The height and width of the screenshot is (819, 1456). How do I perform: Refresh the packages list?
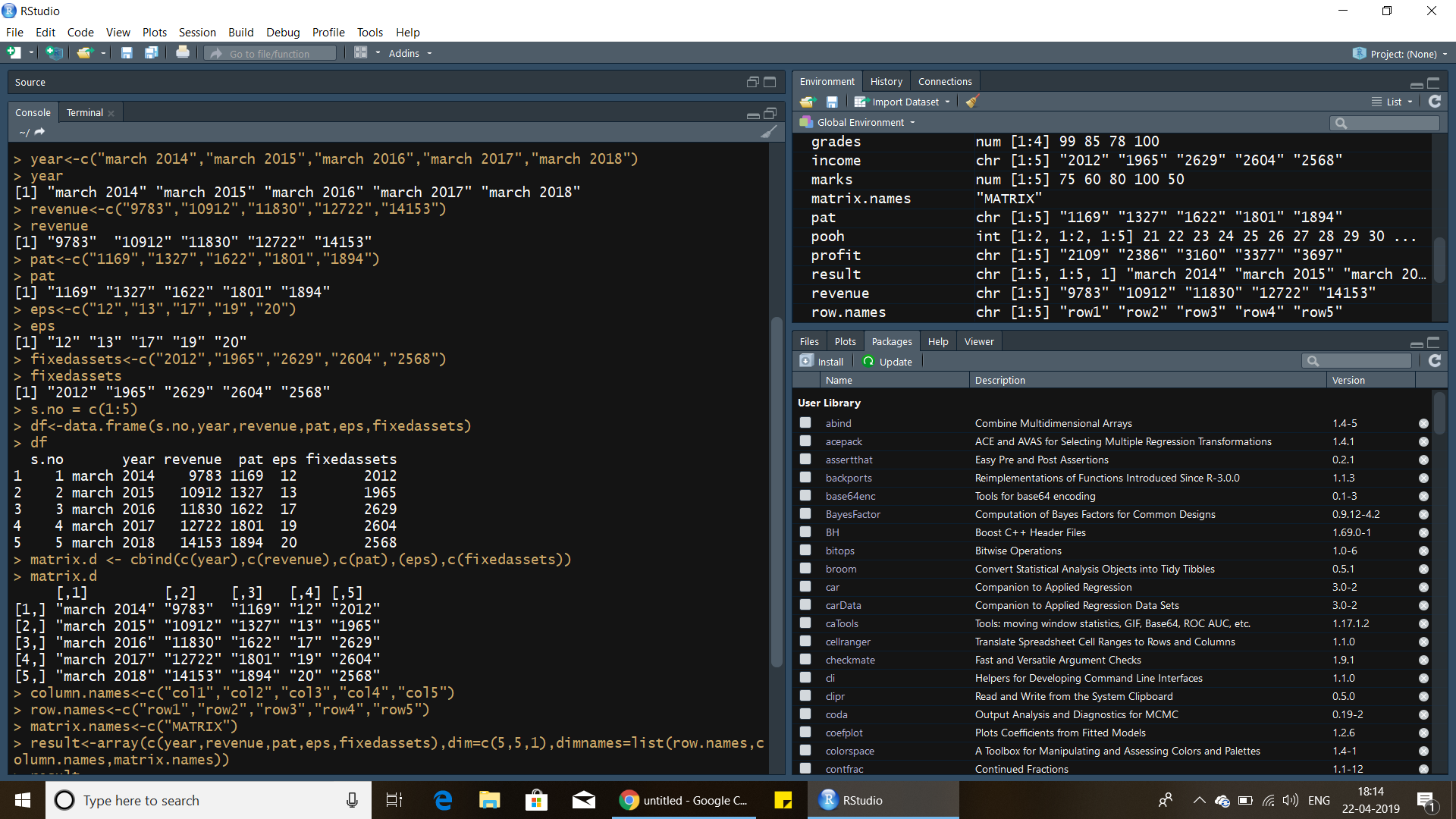pyautogui.click(x=1434, y=362)
